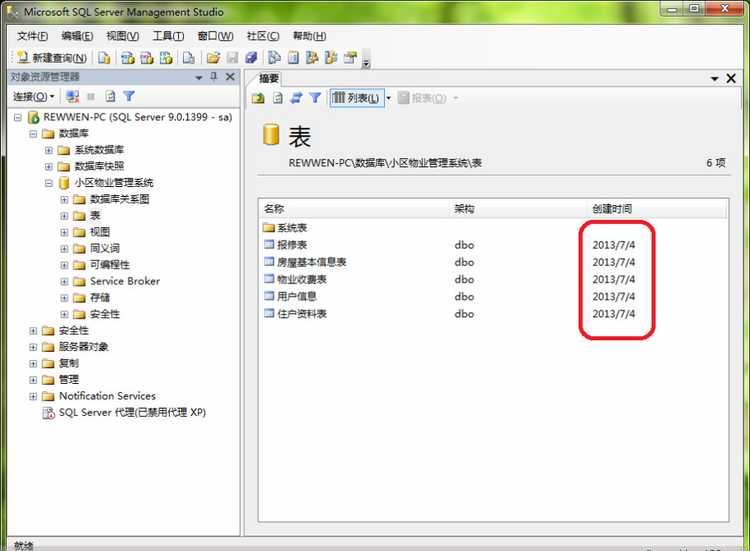Click the New Query (新建查询) button

[x=52, y=58]
